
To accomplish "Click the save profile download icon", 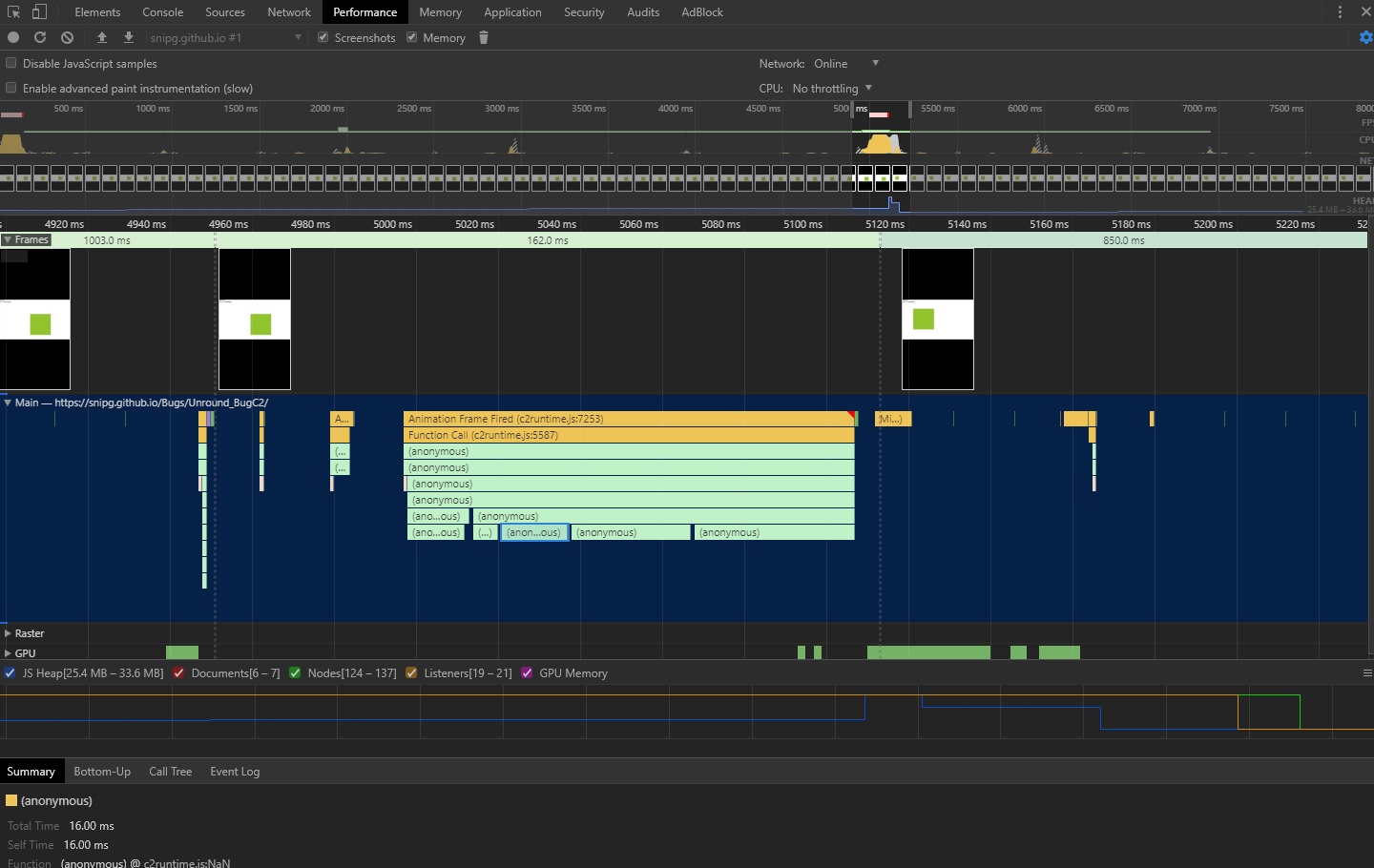I will pyautogui.click(x=129, y=37).
